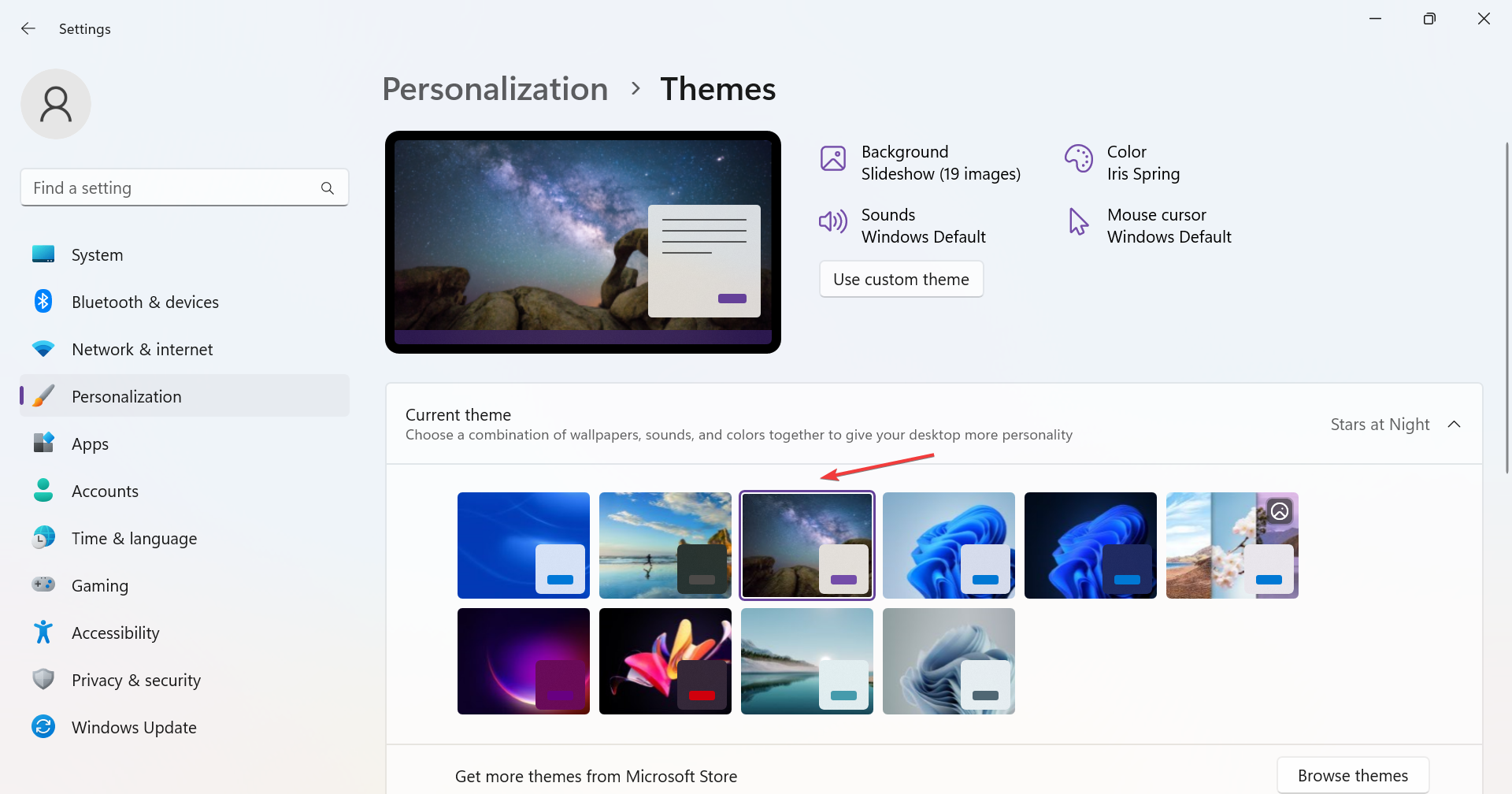
Task: Click the Sounds speaker icon
Action: pos(833,221)
